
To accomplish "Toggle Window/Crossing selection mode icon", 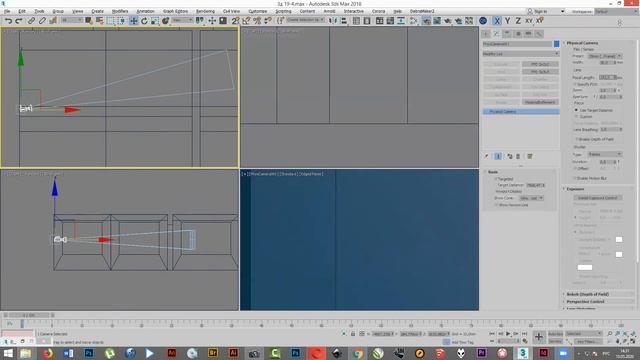I will (x=122, y=21).
